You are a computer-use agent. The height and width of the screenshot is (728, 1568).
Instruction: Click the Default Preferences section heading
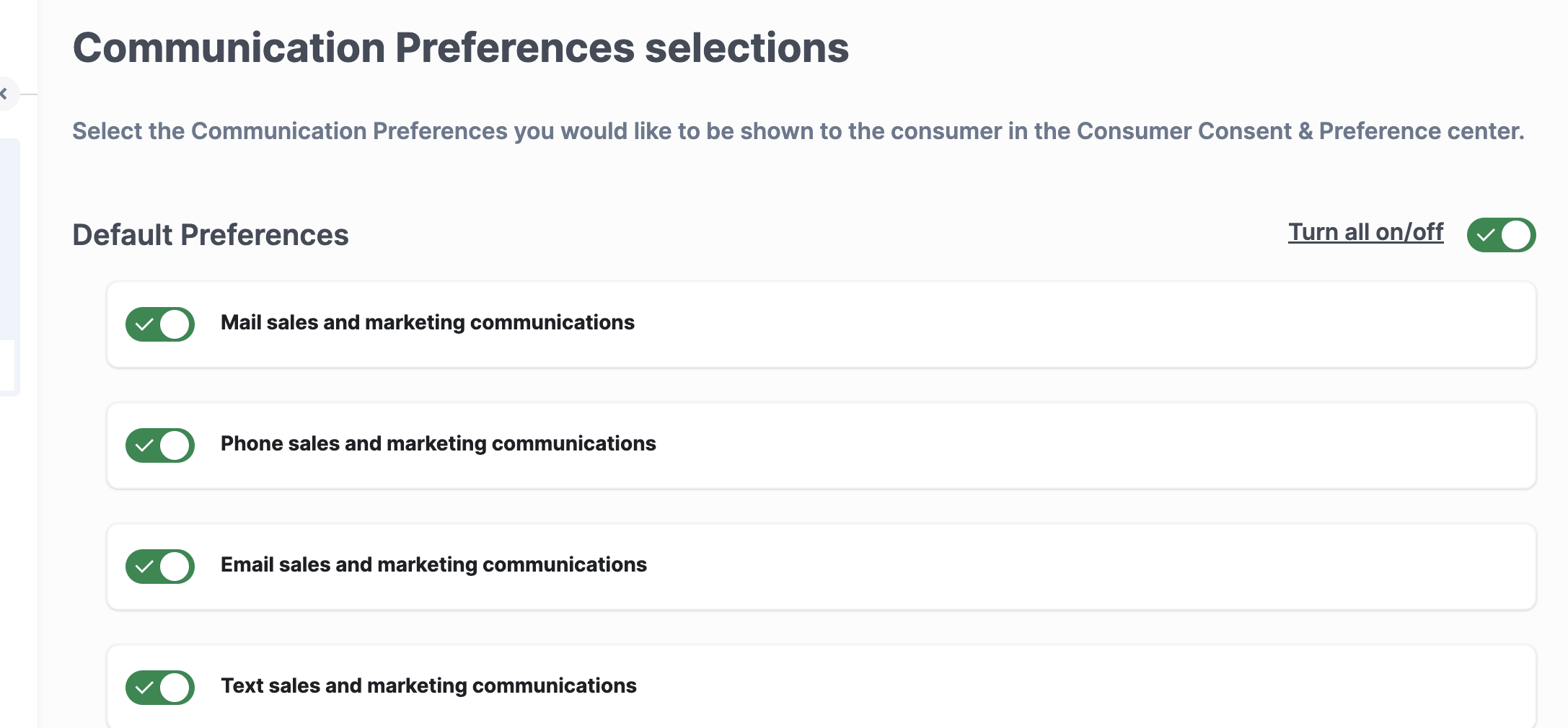pyautogui.click(x=210, y=235)
